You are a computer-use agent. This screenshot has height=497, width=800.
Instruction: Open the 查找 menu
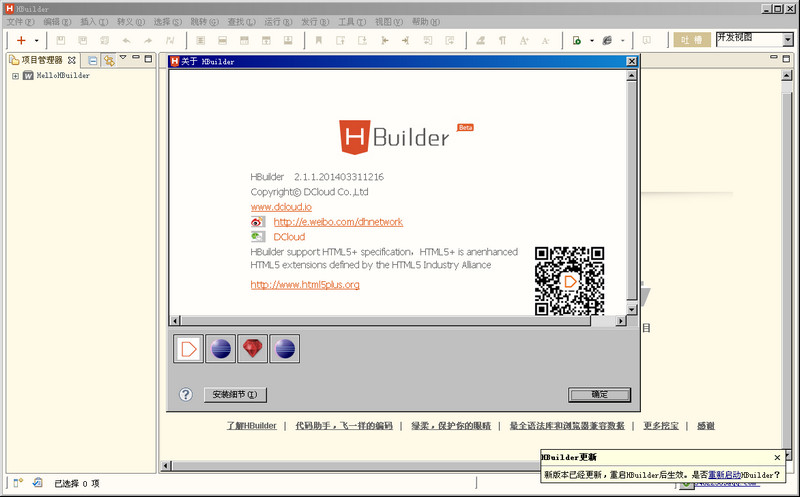coord(241,21)
